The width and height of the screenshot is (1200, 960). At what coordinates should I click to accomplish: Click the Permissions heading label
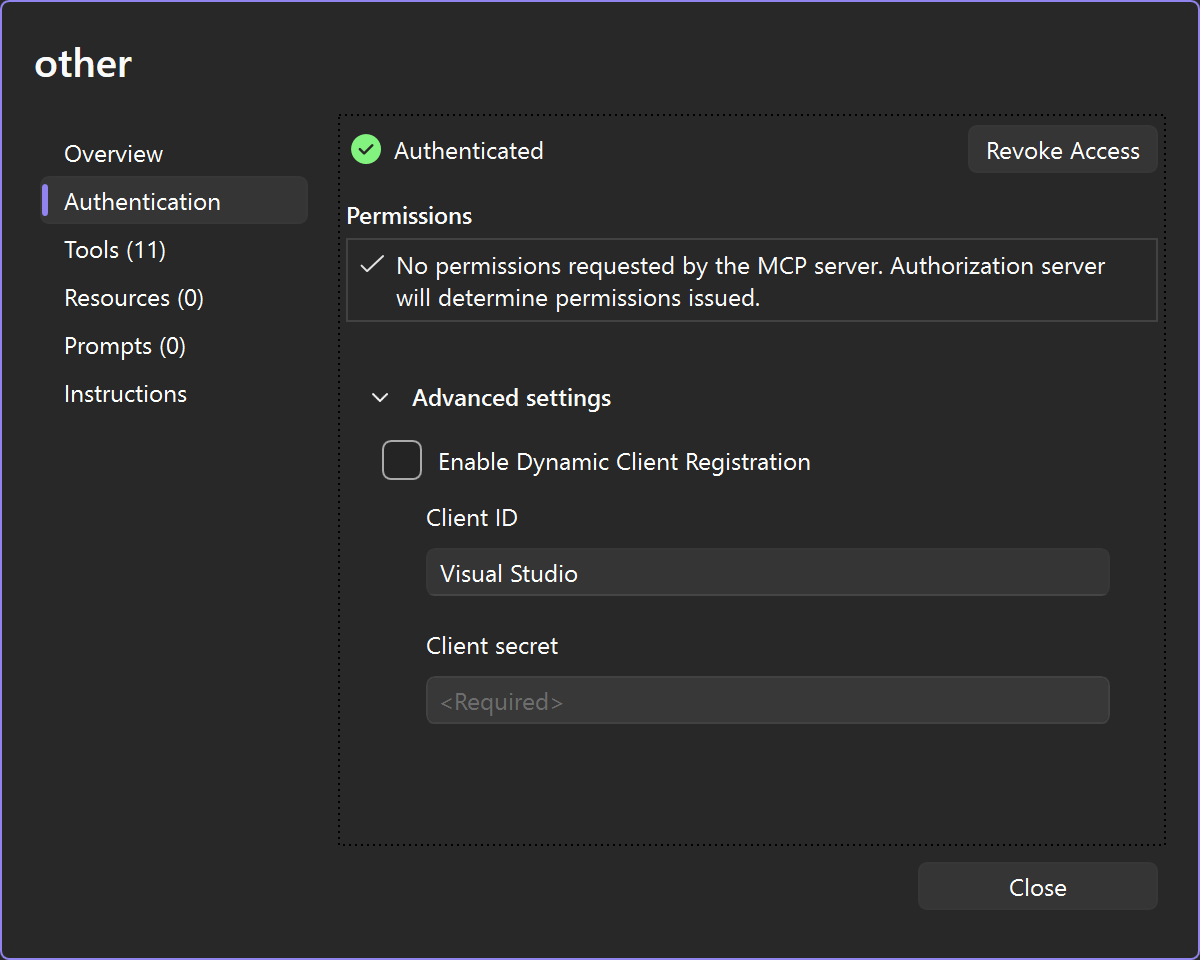(410, 215)
